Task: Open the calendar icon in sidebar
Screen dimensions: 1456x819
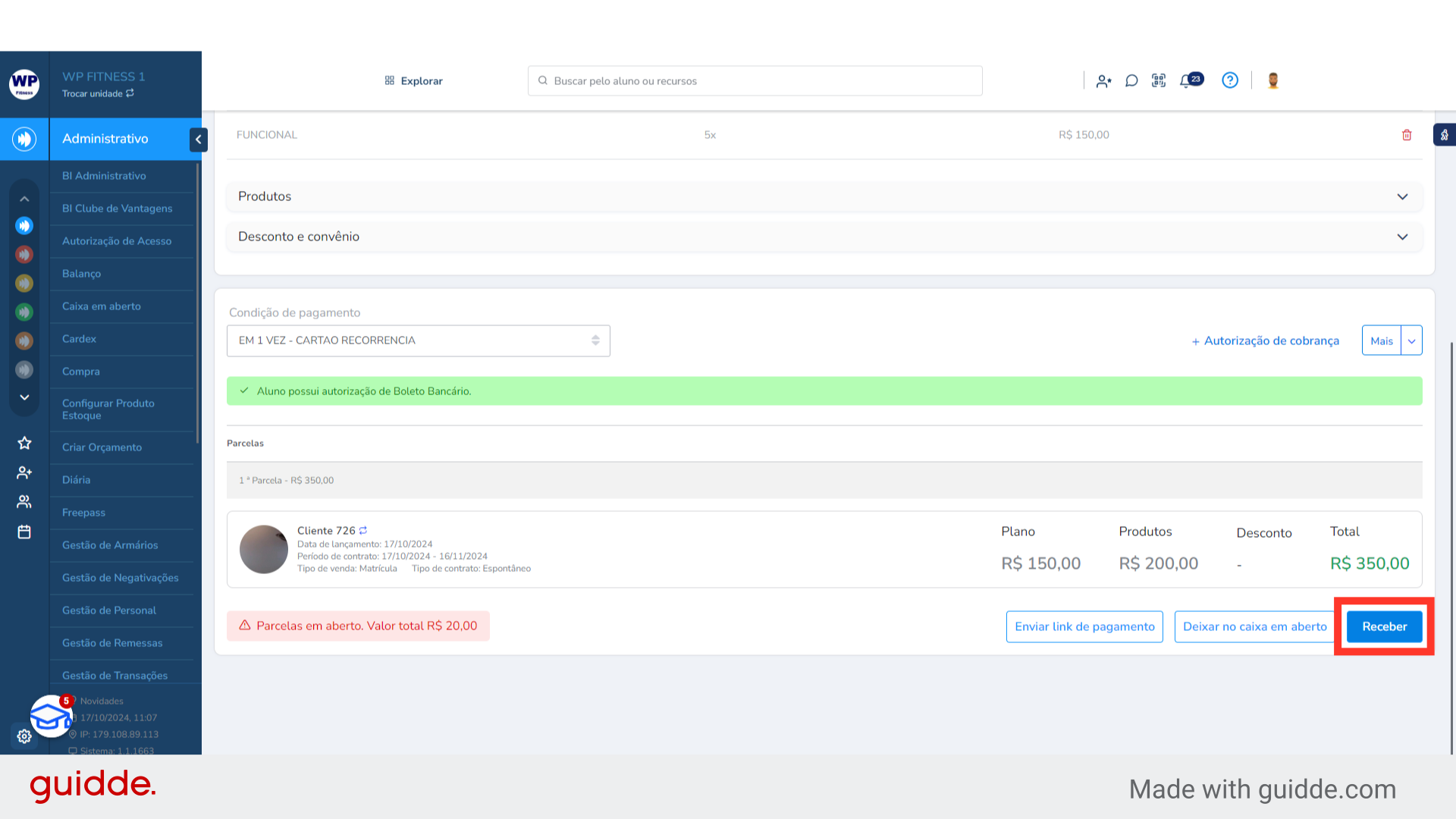Action: point(24,532)
